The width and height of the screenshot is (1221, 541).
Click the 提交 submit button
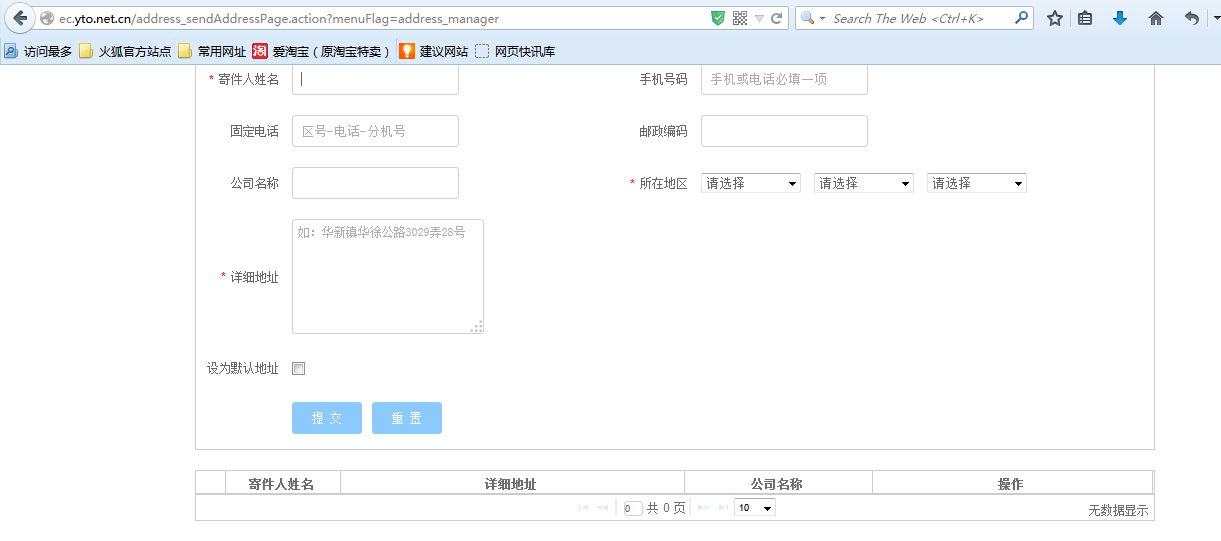click(x=327, y=418)
